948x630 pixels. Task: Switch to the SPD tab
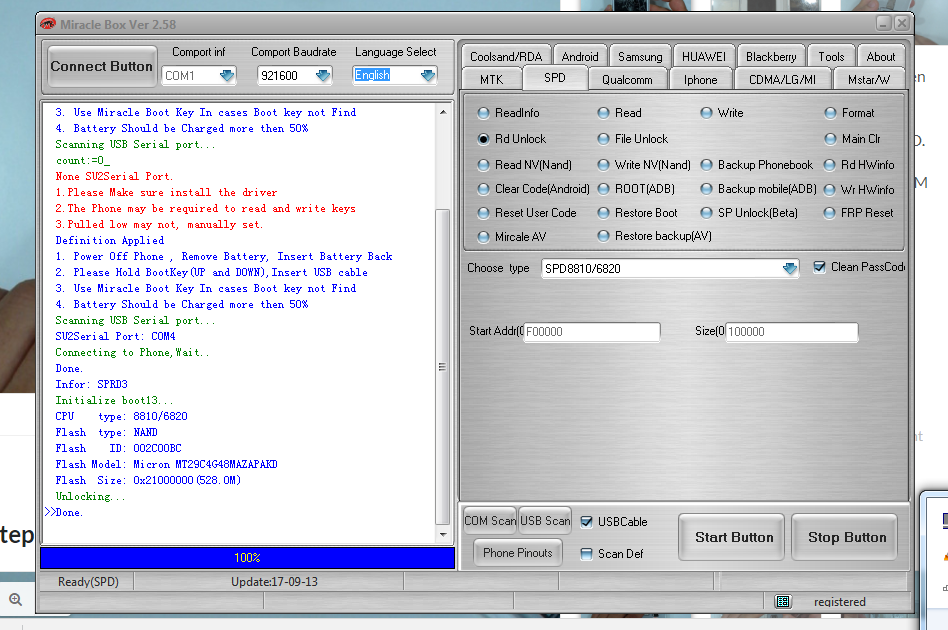pyautogui.click(x=555, y=78)
